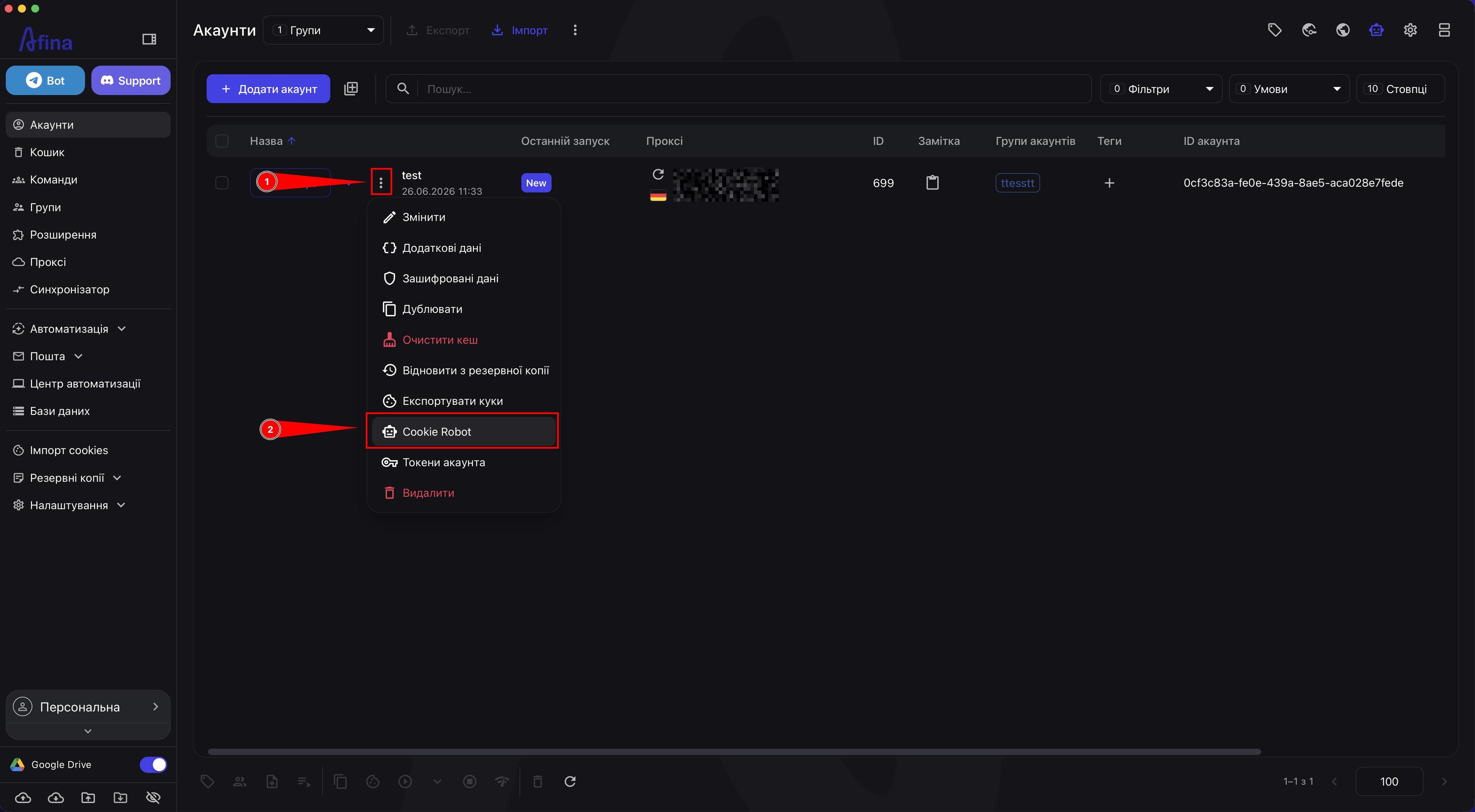
Task: Click the Discord Support button
Action: (x=131, y=80)
